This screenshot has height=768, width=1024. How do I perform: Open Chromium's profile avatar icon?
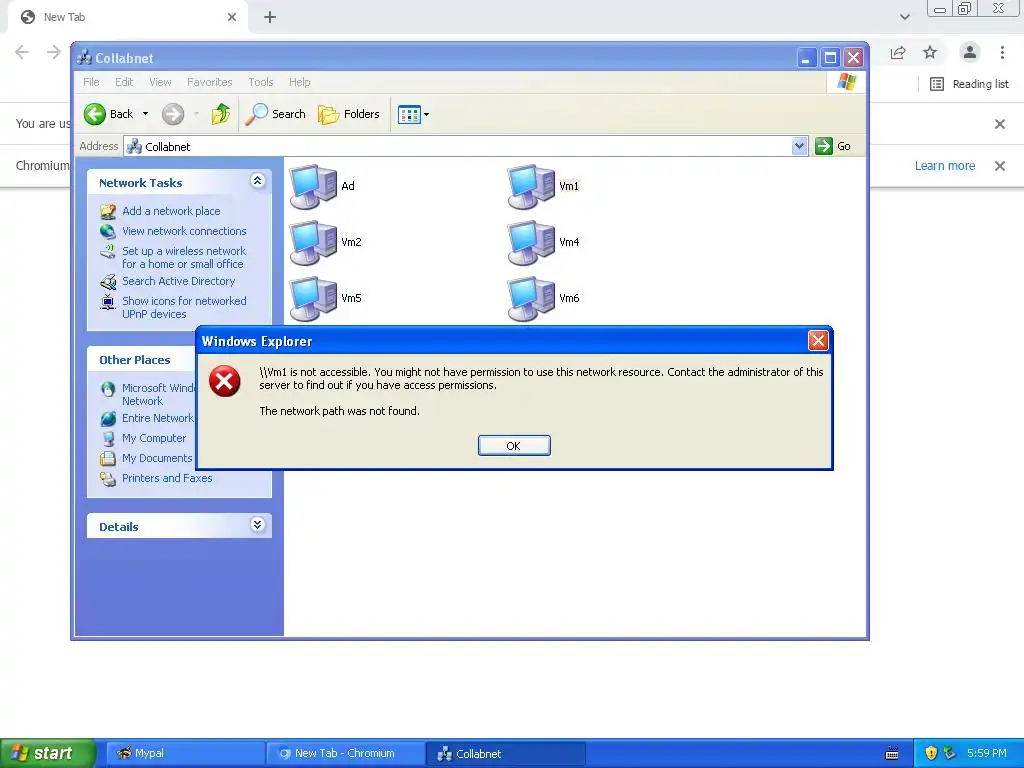(x=970, y=52)
